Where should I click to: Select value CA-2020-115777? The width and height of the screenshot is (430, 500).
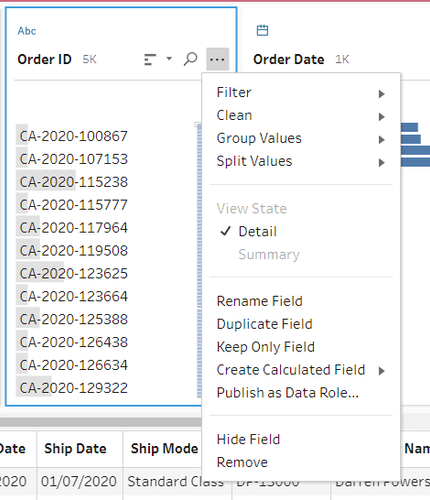(x=73, y=205)
